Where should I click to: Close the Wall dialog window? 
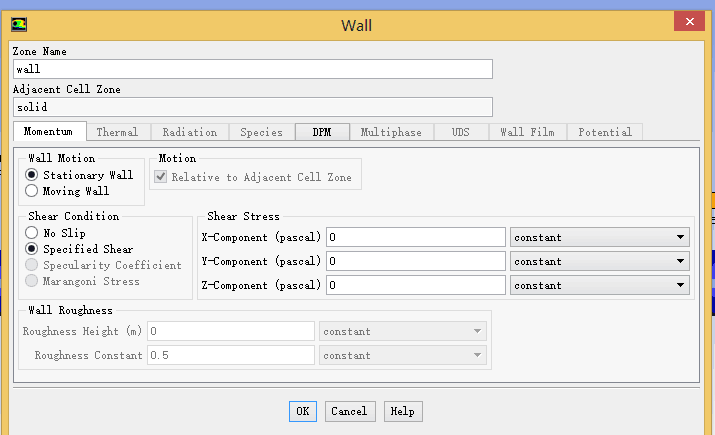tap(686, 22)
